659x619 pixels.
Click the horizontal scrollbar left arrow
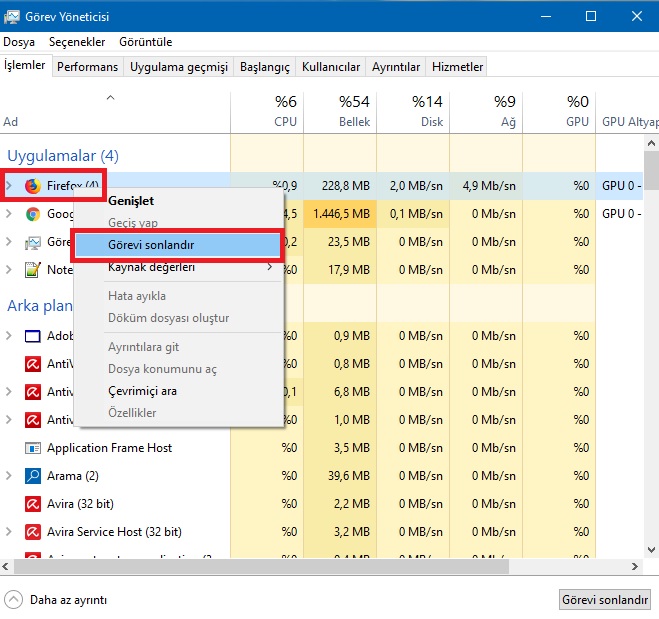tap(5, 566)
